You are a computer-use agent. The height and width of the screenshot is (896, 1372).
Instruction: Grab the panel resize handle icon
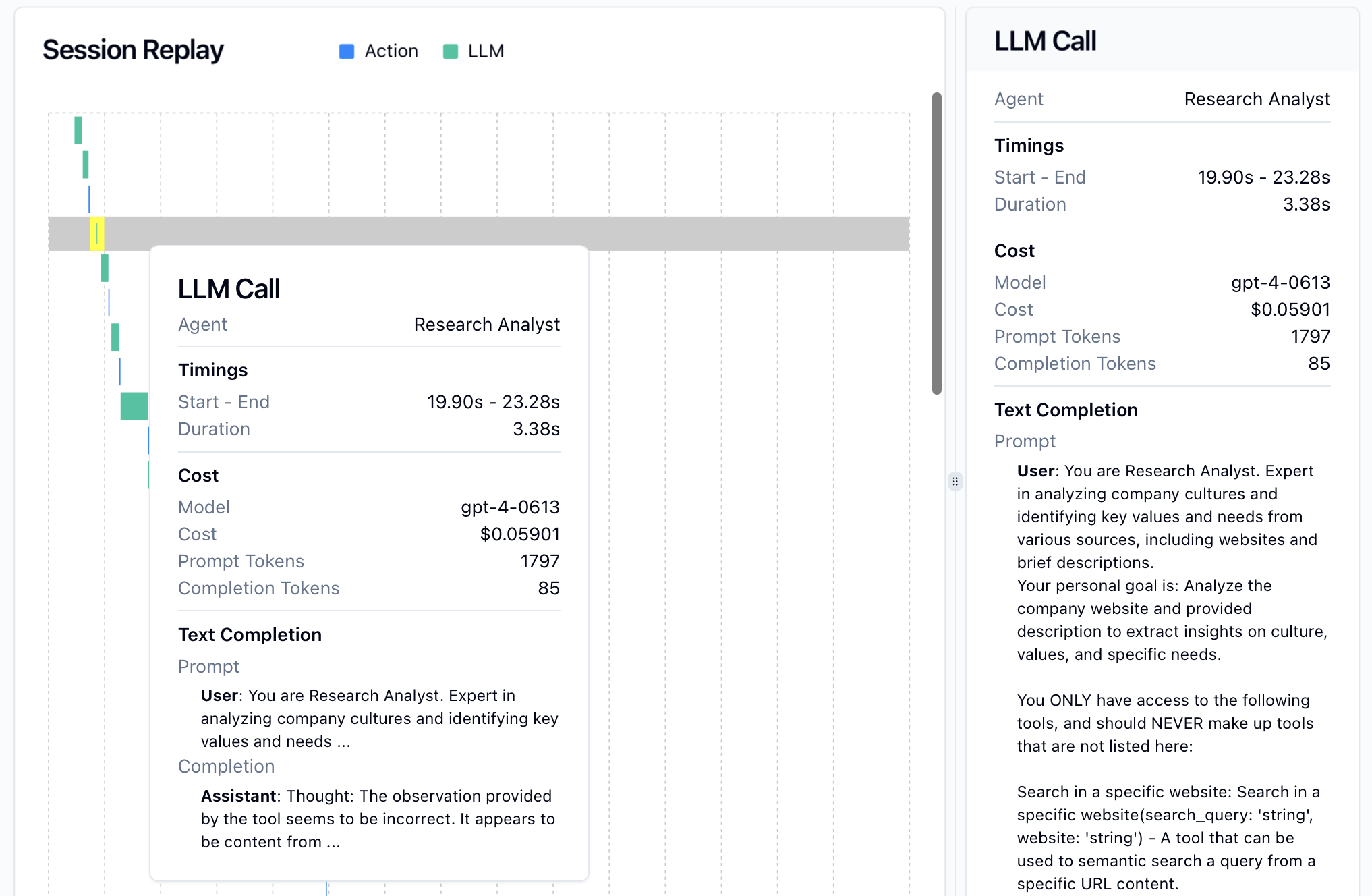click(x=955, y=481)
